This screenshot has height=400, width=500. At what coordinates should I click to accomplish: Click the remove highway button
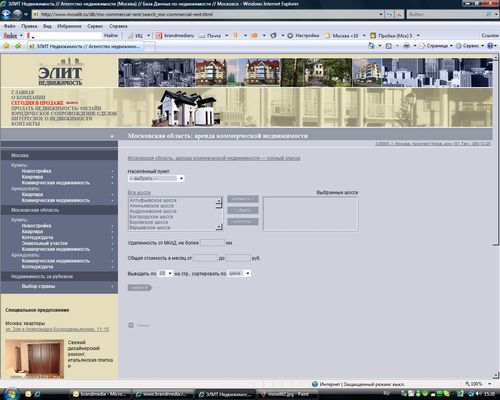[x=243, y=210]
